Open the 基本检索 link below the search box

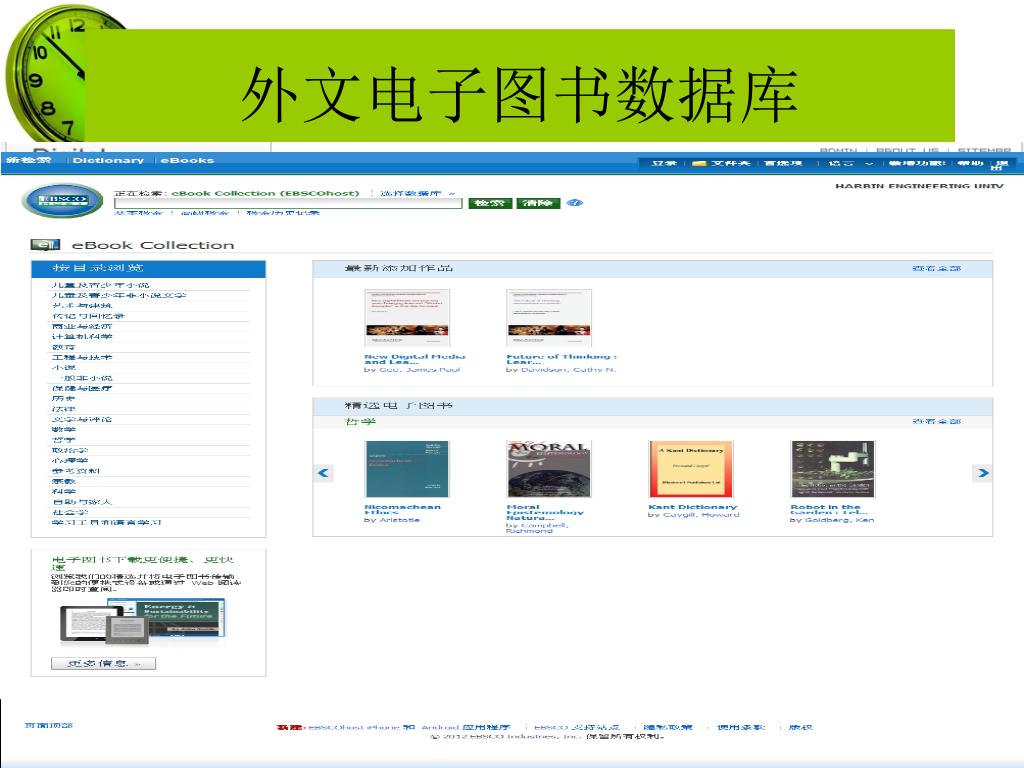(x=138, y=213)
